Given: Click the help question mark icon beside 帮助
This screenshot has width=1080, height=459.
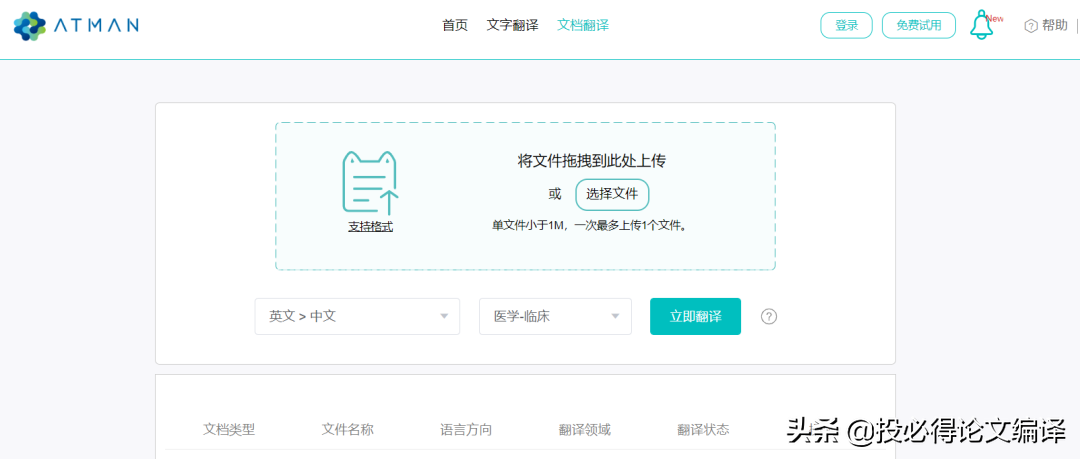Looking at the screenshot, I should [1031, 26].
